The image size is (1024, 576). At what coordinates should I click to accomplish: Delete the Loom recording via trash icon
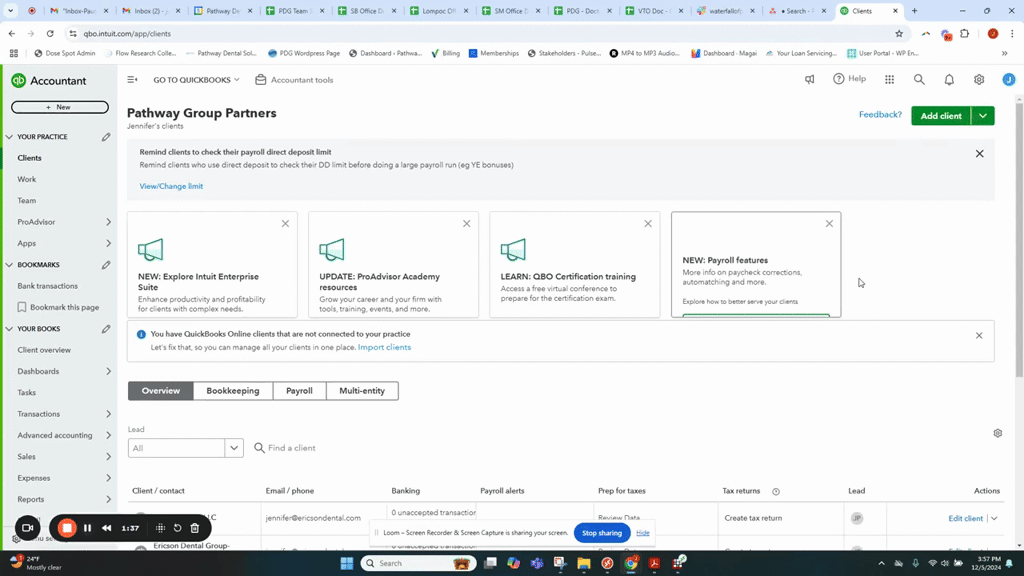click(x=195, y=528)
